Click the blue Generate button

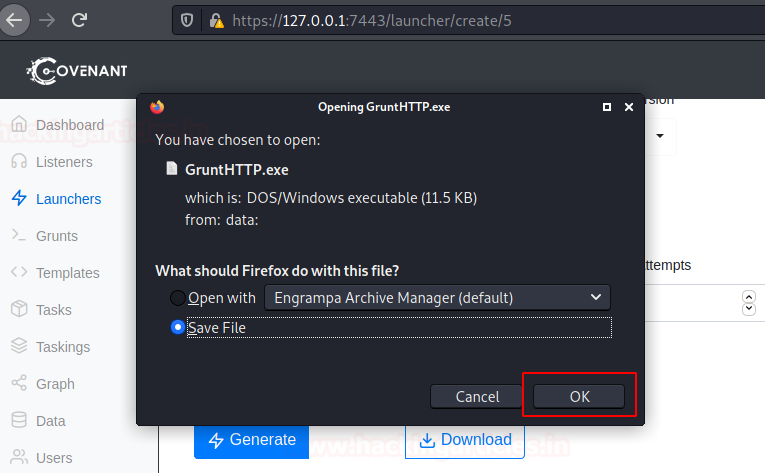pos(251,440)
